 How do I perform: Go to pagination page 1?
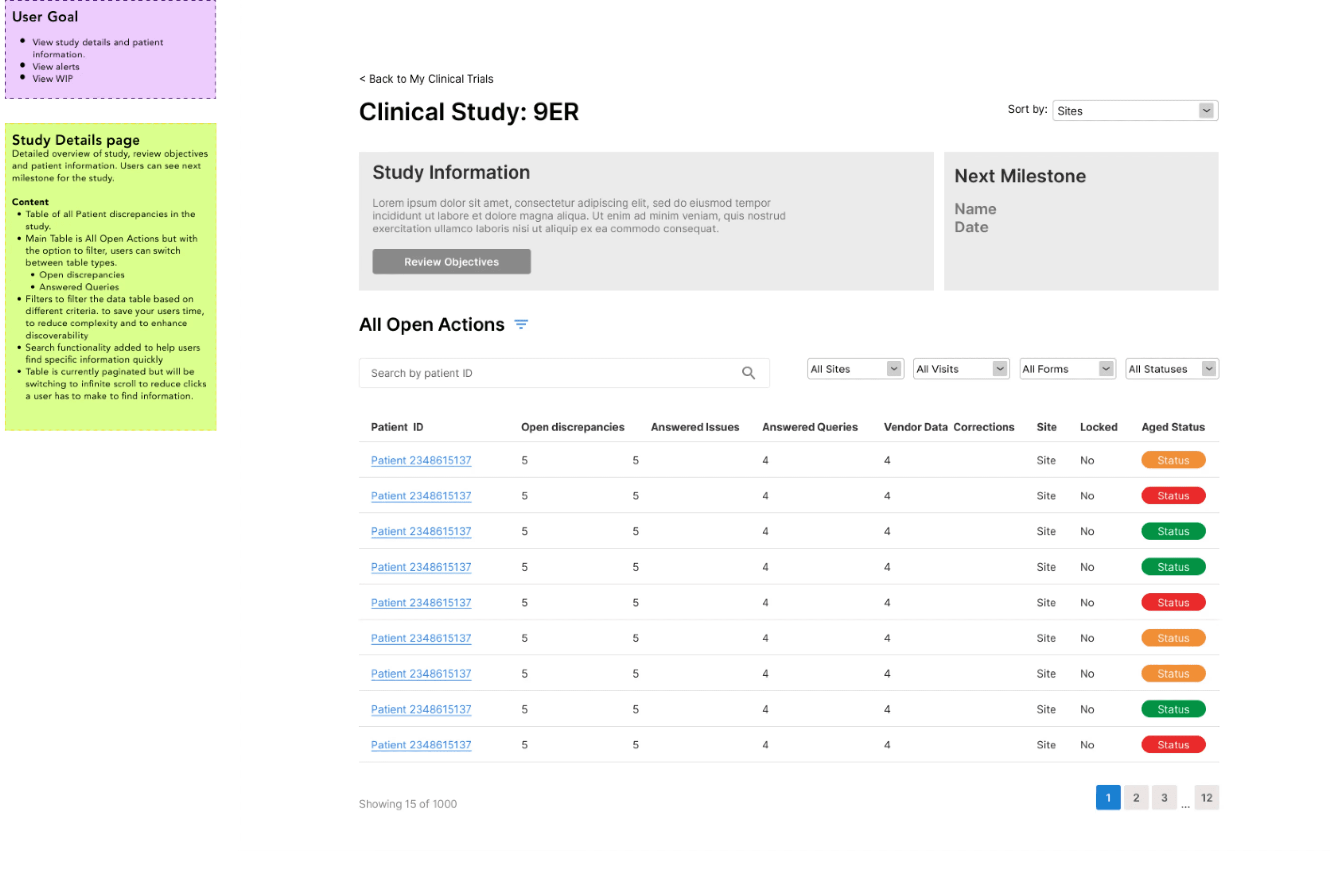point(1108,798)
